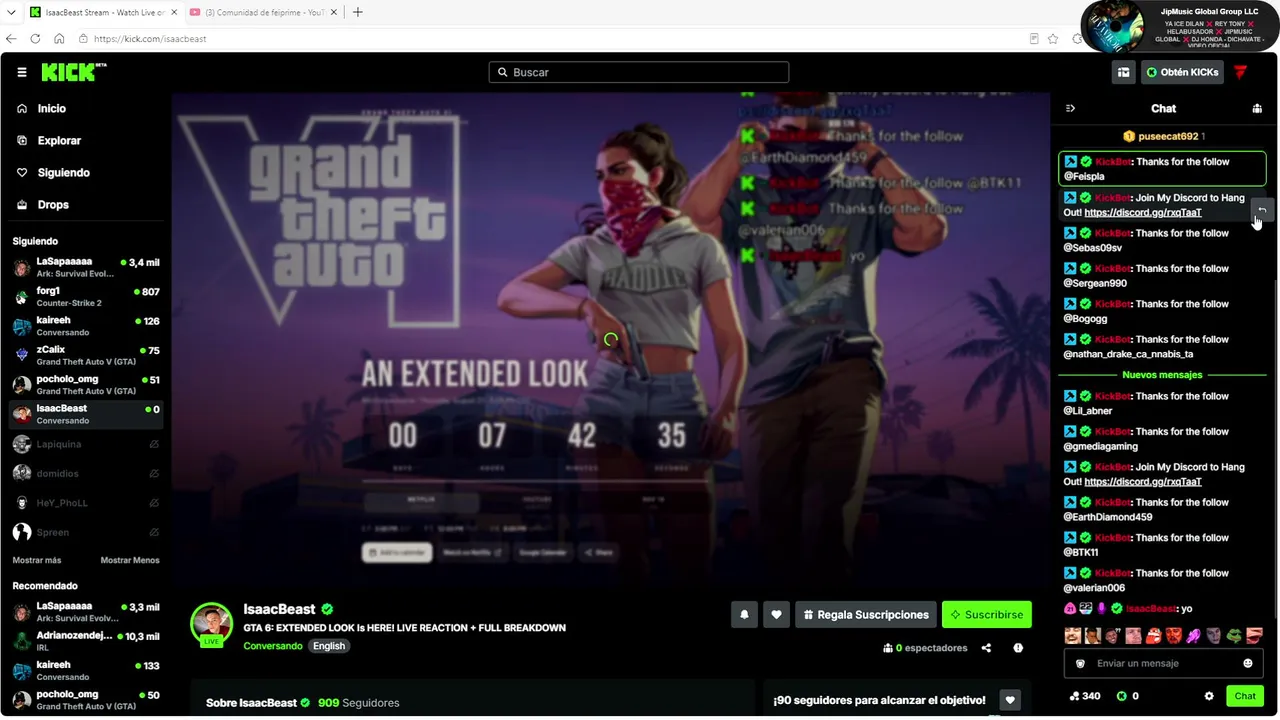
Task: Open offline channel domidios
Action: point(86,473)
